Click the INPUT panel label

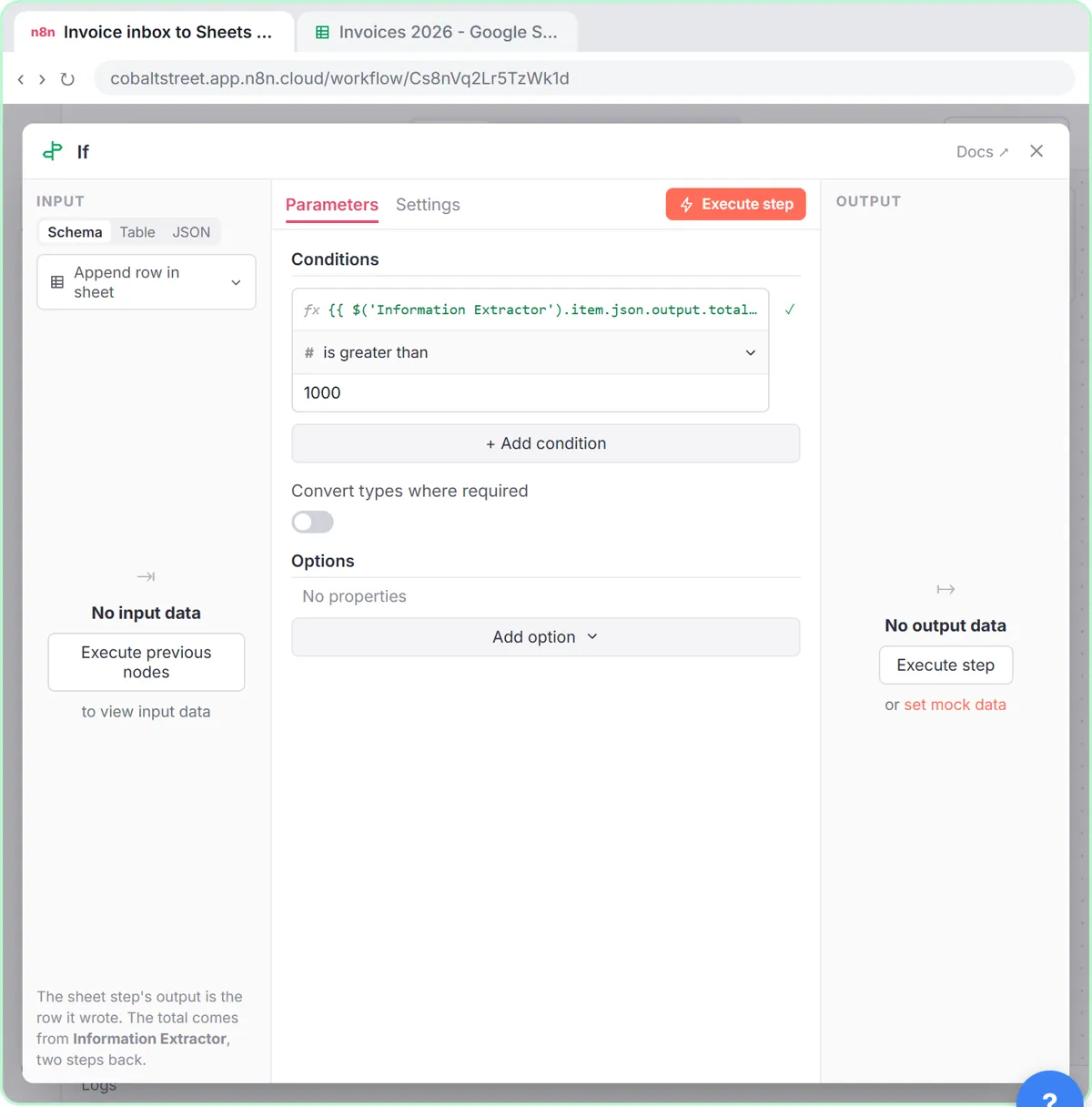tap(60, 201)
